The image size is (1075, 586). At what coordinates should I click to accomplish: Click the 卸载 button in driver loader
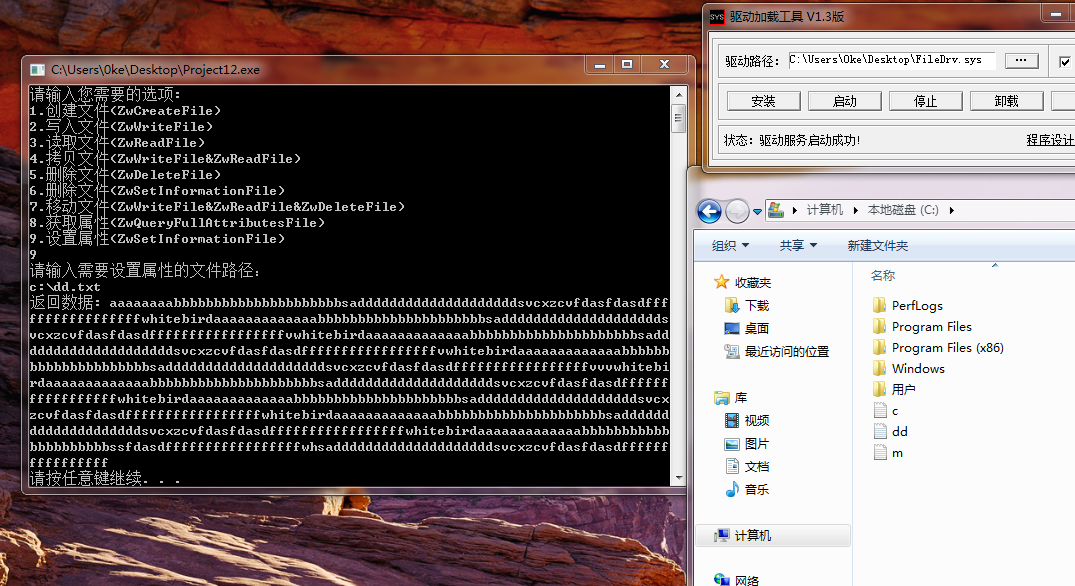pyautogui.click(x=1006, y=101)
